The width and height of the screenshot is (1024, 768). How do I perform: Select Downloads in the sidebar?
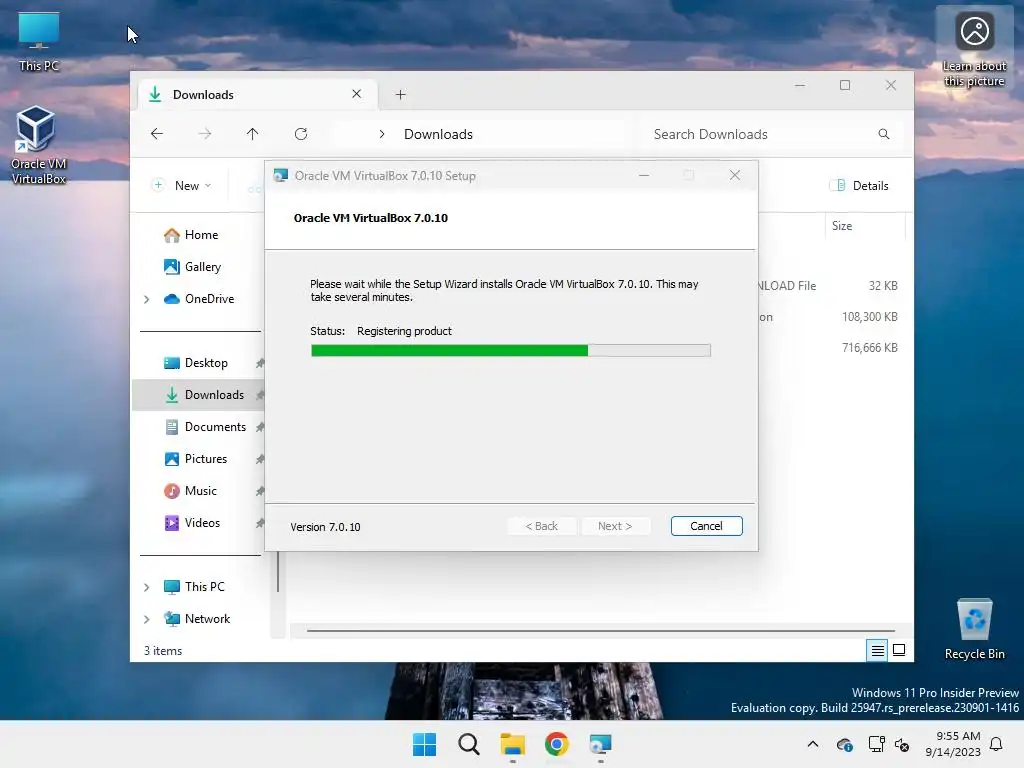tap(204, 394)
